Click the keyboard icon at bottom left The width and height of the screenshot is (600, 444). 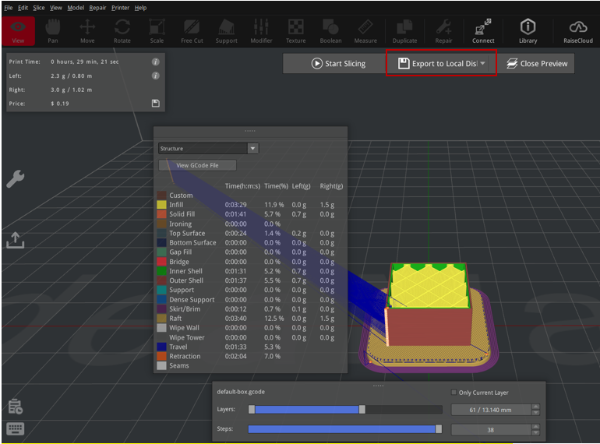point(16,430)
